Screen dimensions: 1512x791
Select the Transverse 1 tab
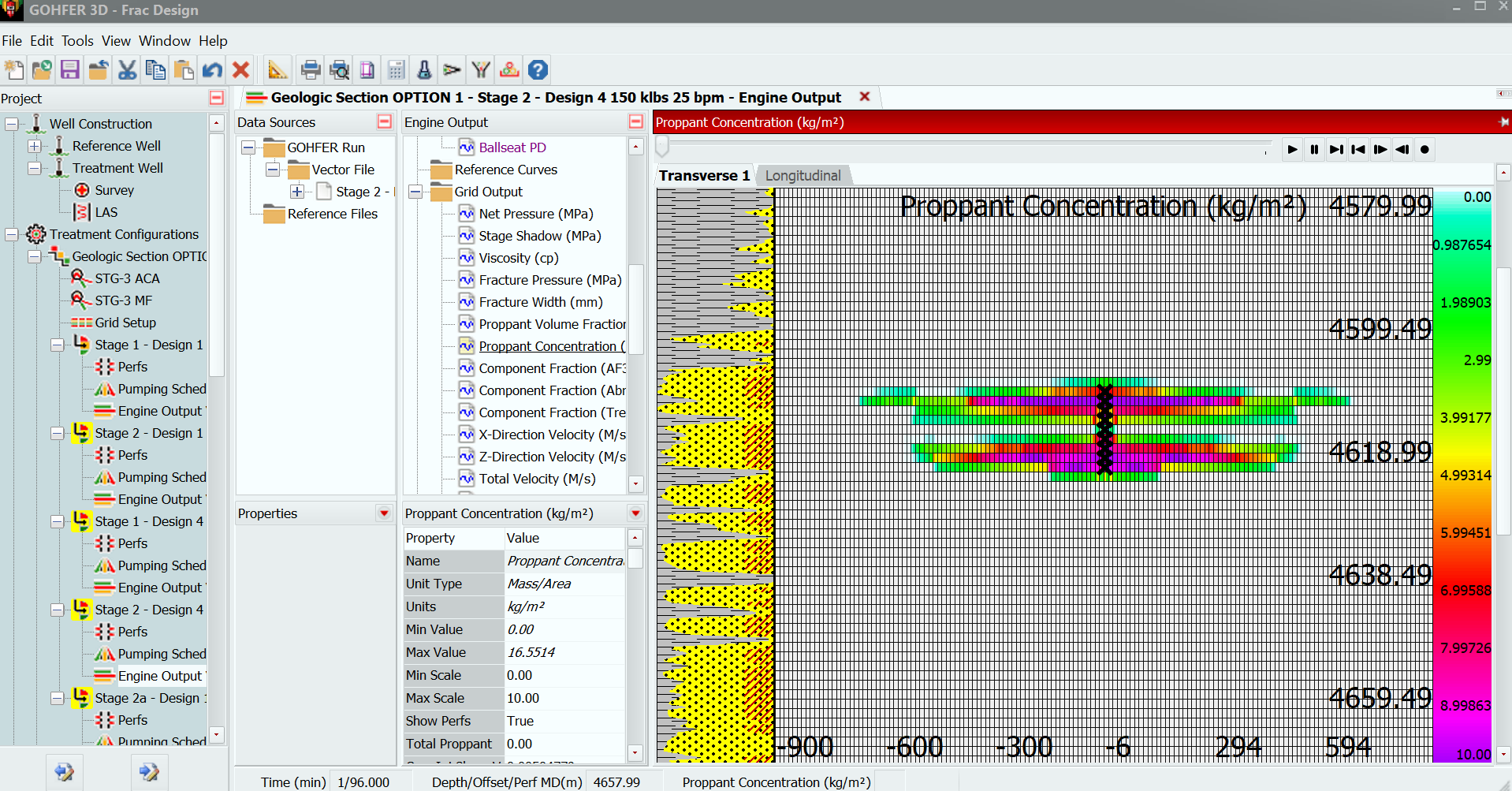pyautogui.click(x=705, y=175)
